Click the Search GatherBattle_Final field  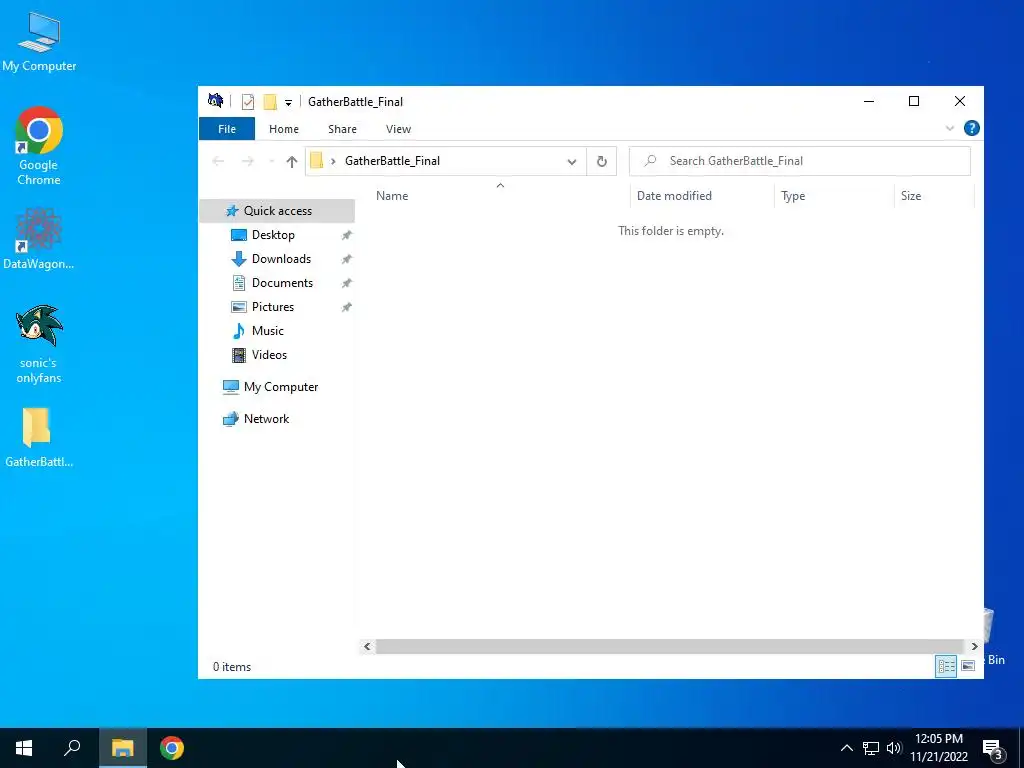click(x=799, y=161)
